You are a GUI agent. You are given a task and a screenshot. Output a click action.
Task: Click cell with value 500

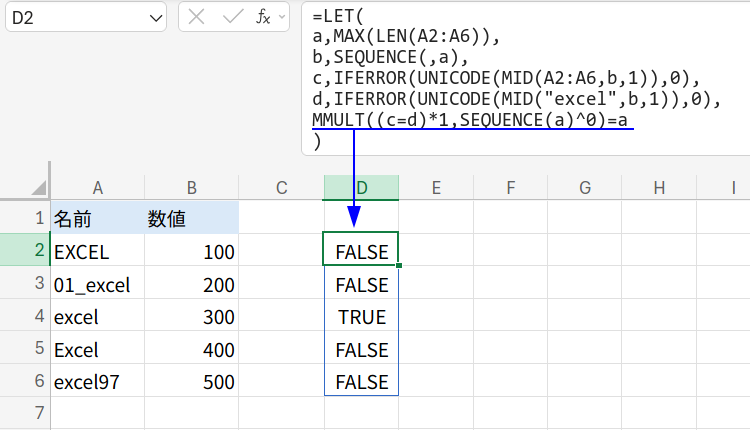pos(191,380)
